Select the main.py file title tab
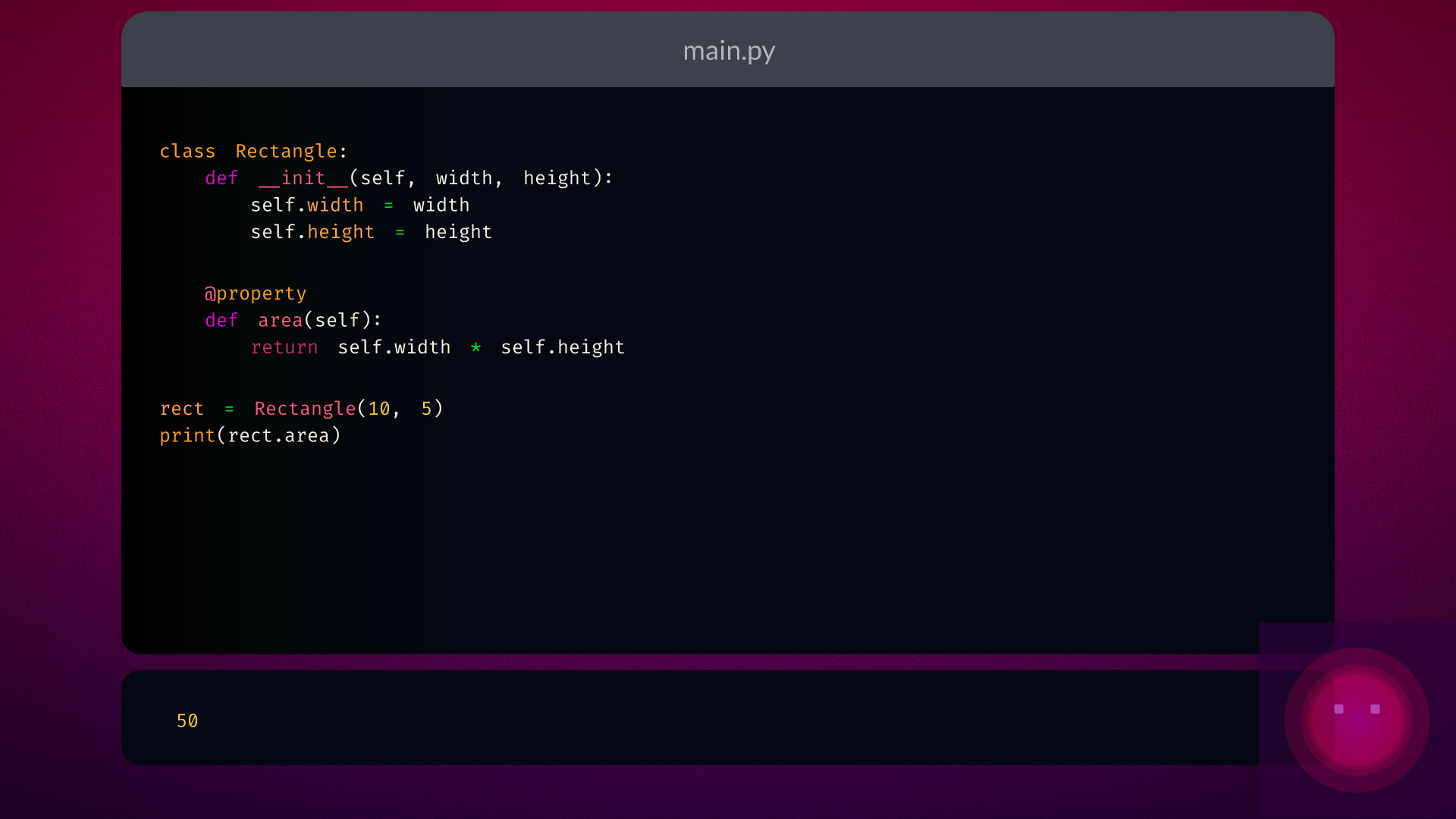1456x819 pixels. pos(728,51)
